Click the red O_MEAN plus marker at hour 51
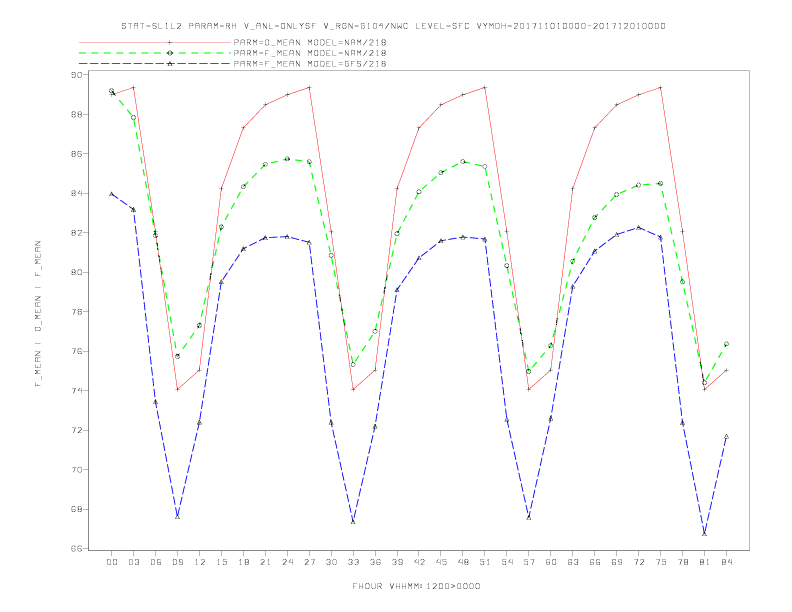Screen dimensions: 792x612 485,87
